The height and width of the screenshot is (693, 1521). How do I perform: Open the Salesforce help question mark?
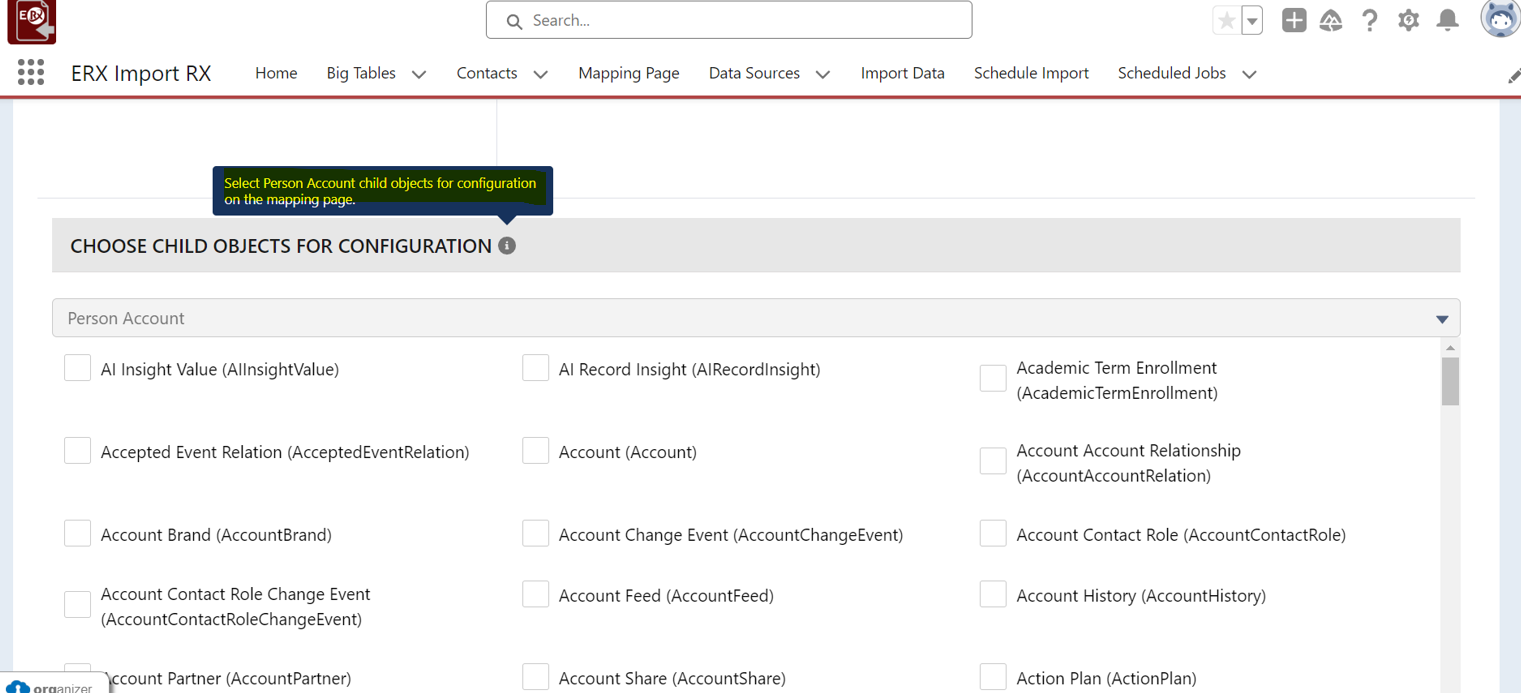pos(1369,20)
